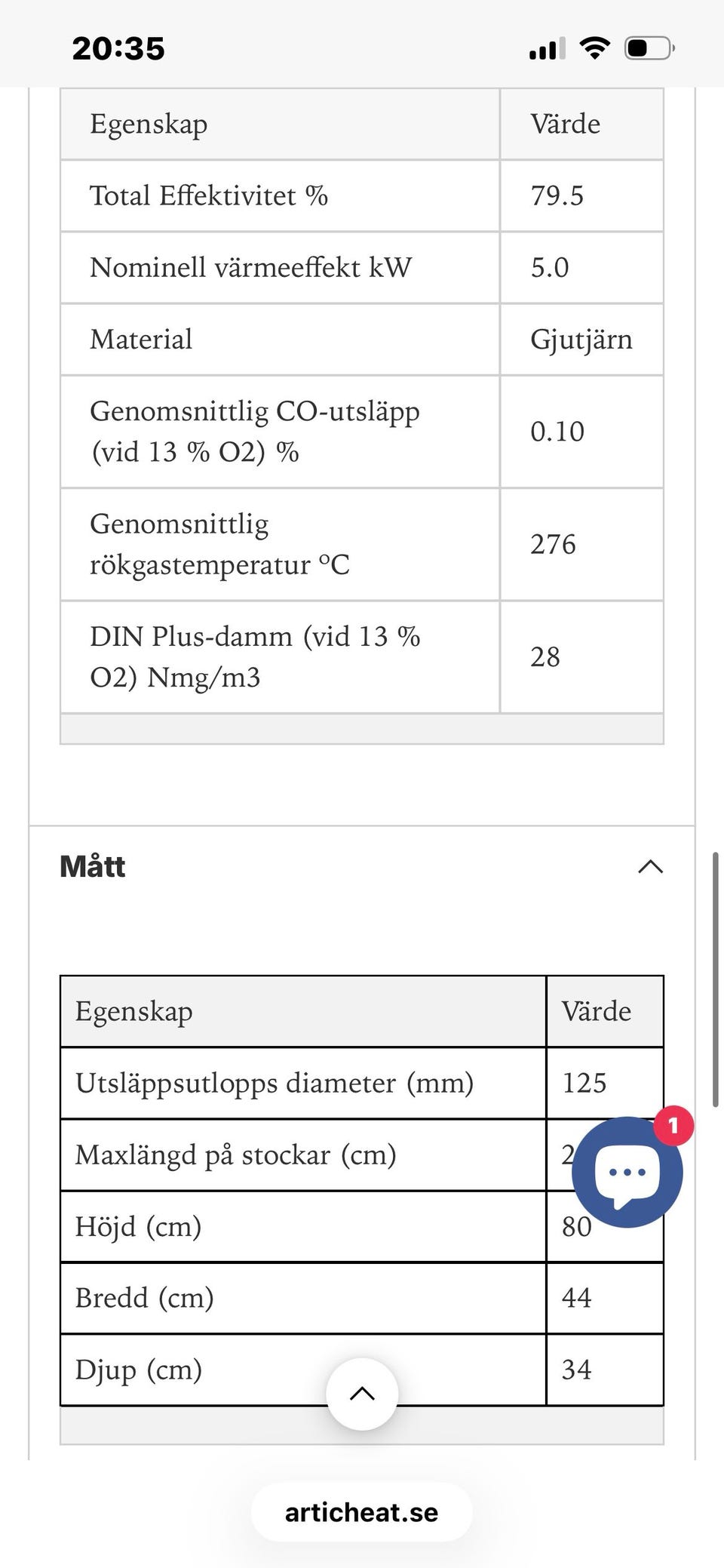Select the Total Effektivitet % row label
The width and height of the screenshot is (724, 1568).
209,196
